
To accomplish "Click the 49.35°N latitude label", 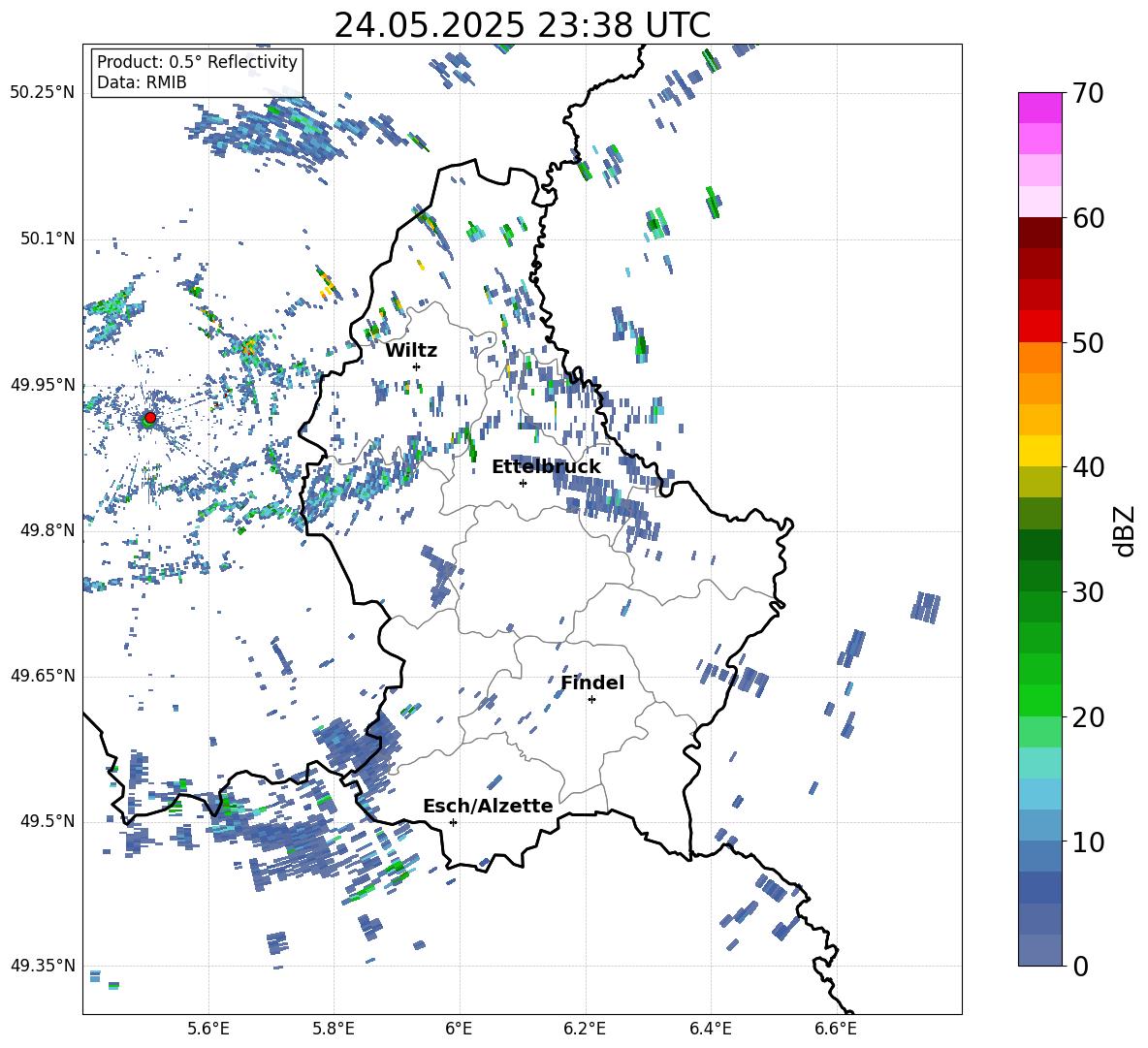I will coord(43,966).
